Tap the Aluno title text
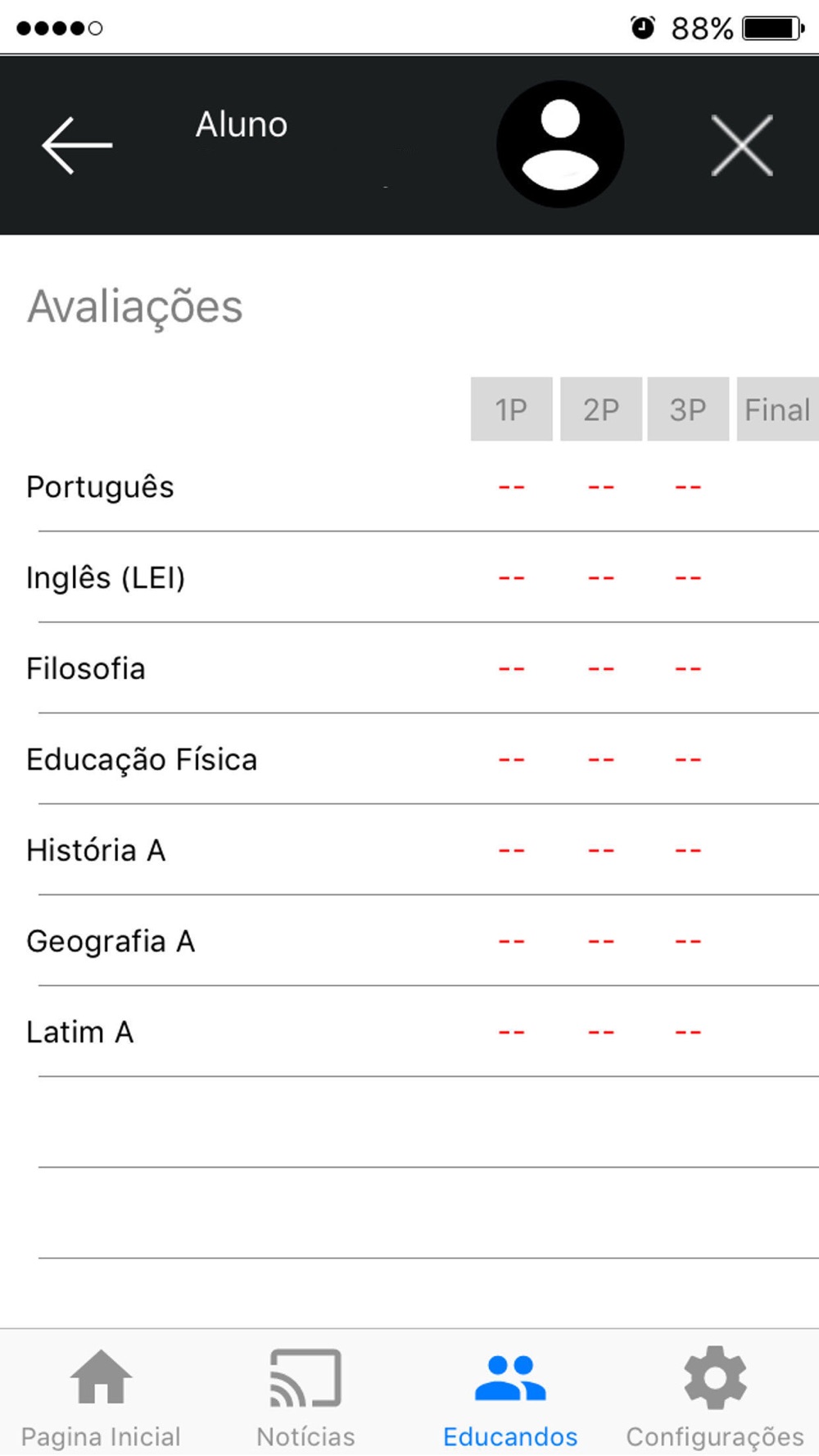 tap(242, 125)
